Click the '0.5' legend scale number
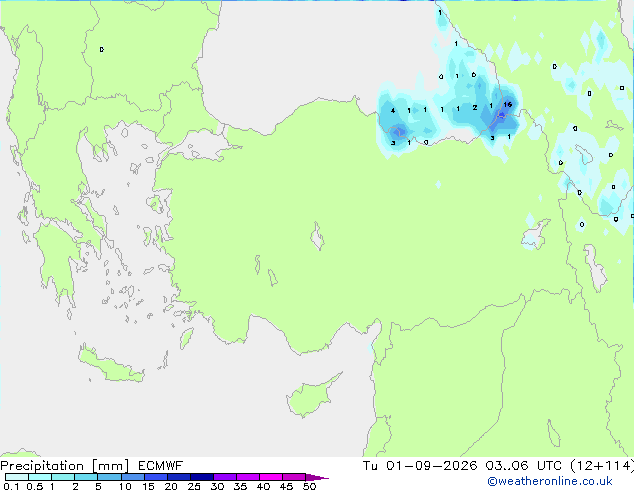This screenshot has height=490, width=634. click(35, 486)
